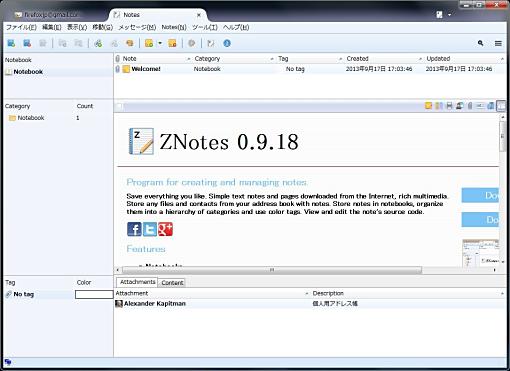The image size is (510, 371).
Task: Click the green circular refresh icon in toolbar
Action: click(98, 43)
